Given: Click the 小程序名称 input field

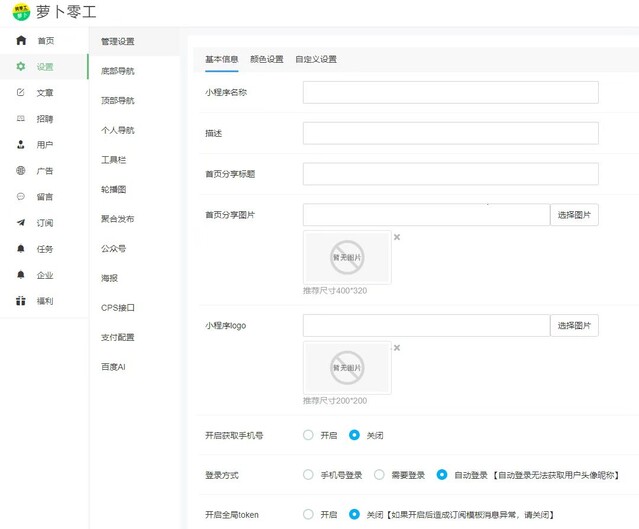Looking at the screenshot, I should coord(450,93).
